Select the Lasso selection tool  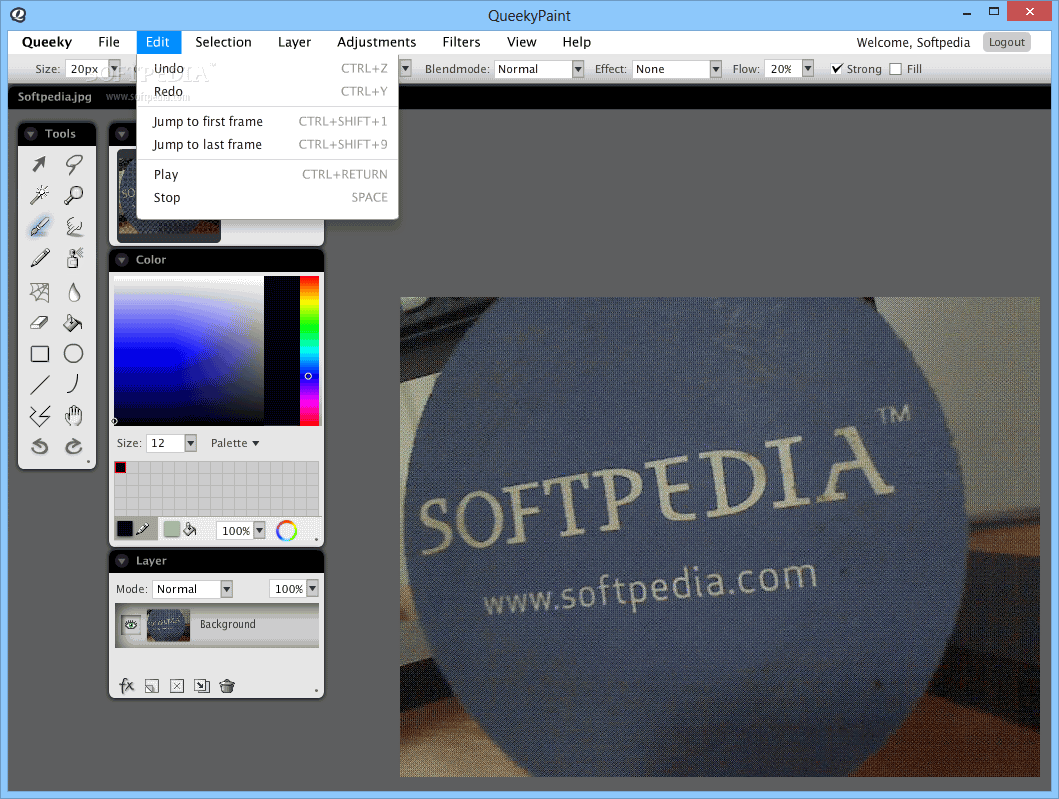coord(74,164)
